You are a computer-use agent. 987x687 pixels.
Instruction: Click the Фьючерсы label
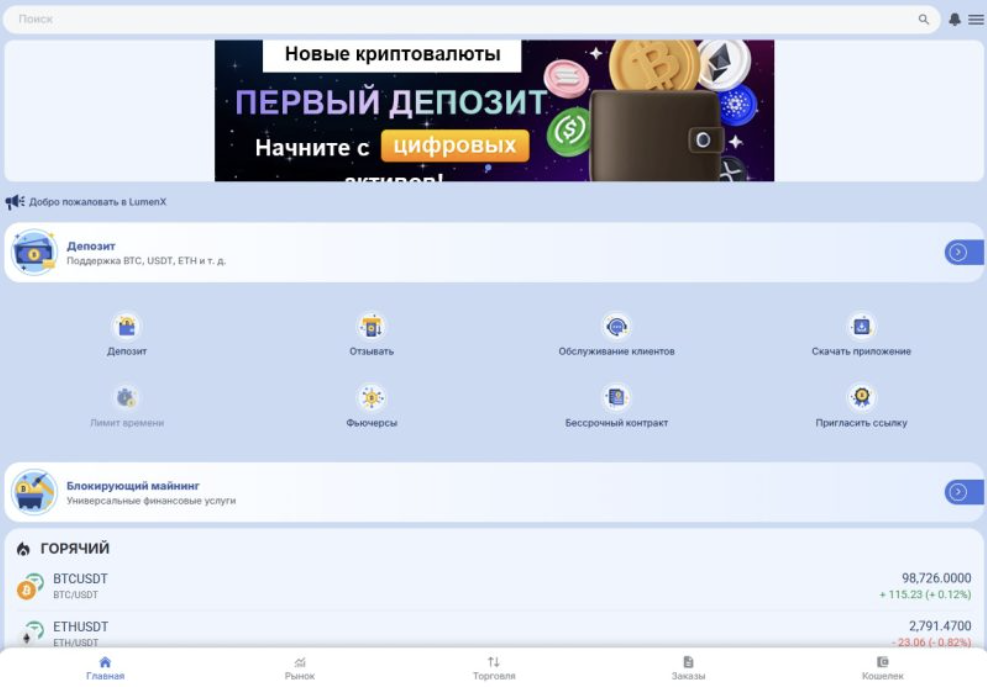click(x=371, y=423)
